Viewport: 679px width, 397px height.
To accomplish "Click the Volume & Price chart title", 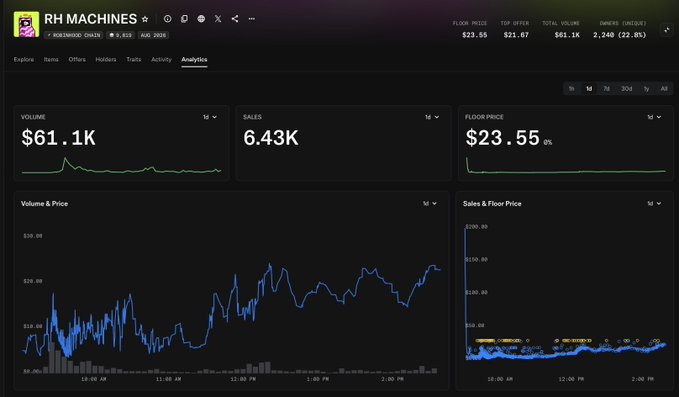I will point(45,203).
